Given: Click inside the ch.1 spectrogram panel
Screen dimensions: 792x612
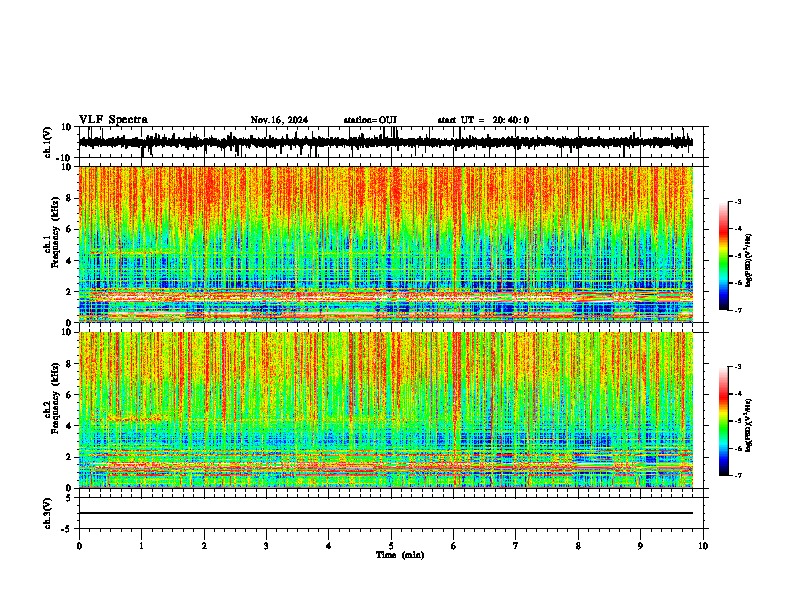Looking at the screenshot, I should pos(386,244).
